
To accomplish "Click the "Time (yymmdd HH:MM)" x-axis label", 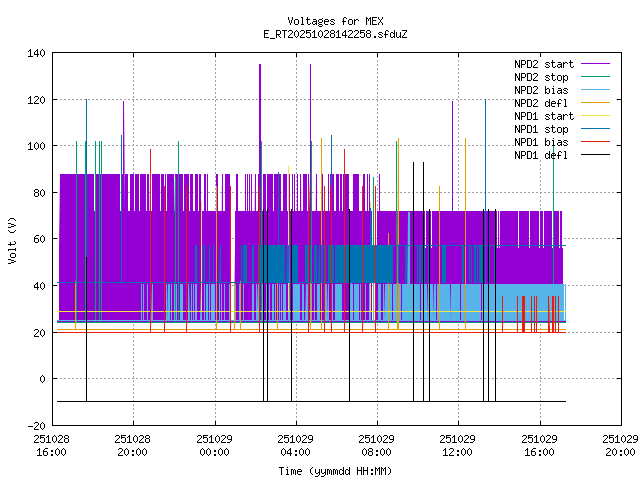I will [335, 470].
